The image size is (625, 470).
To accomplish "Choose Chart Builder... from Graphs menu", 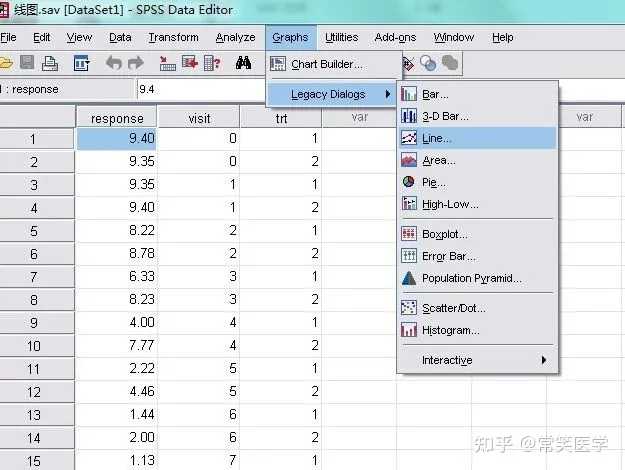I will coord(332,64).
